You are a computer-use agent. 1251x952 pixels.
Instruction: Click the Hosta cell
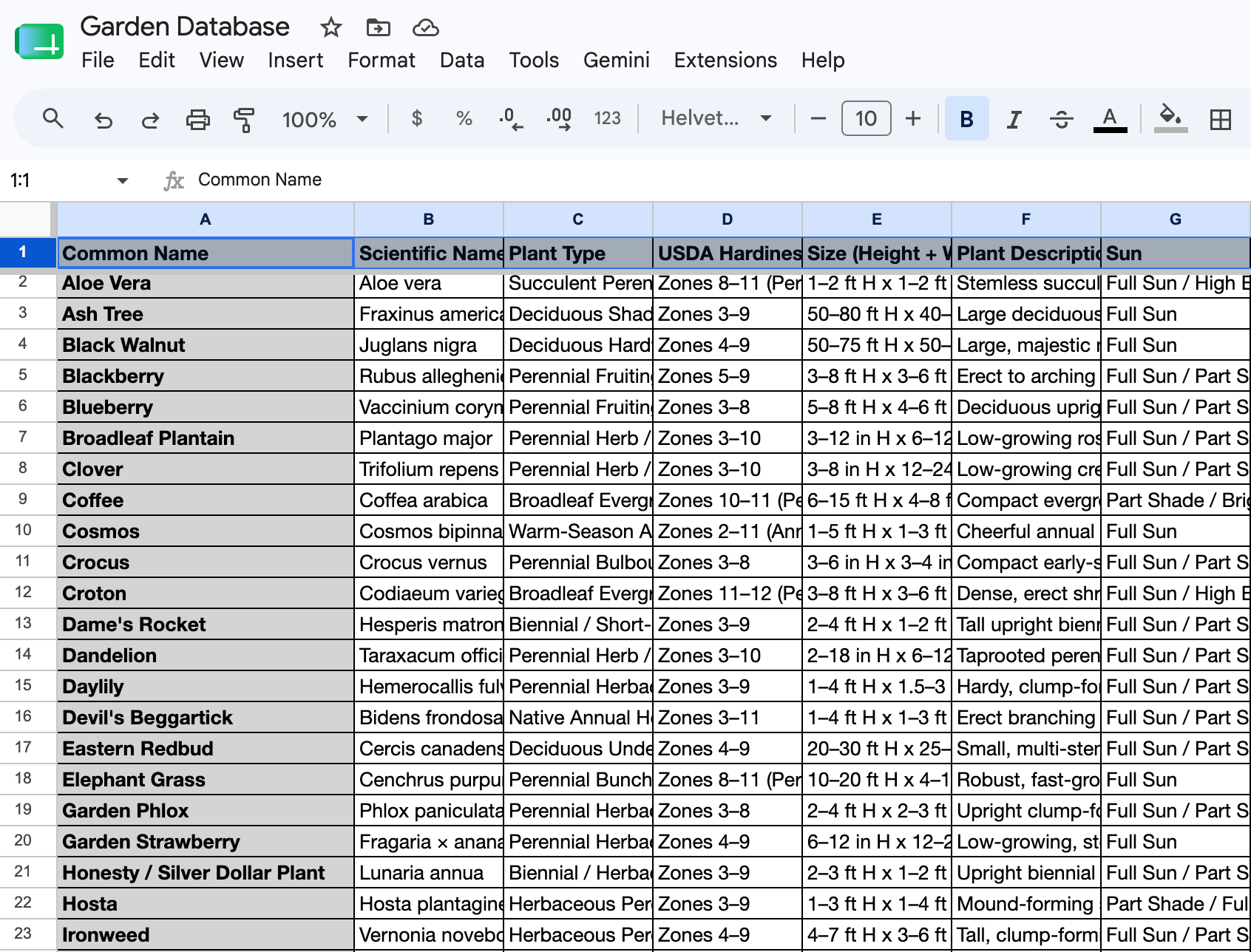coord(206,904)
